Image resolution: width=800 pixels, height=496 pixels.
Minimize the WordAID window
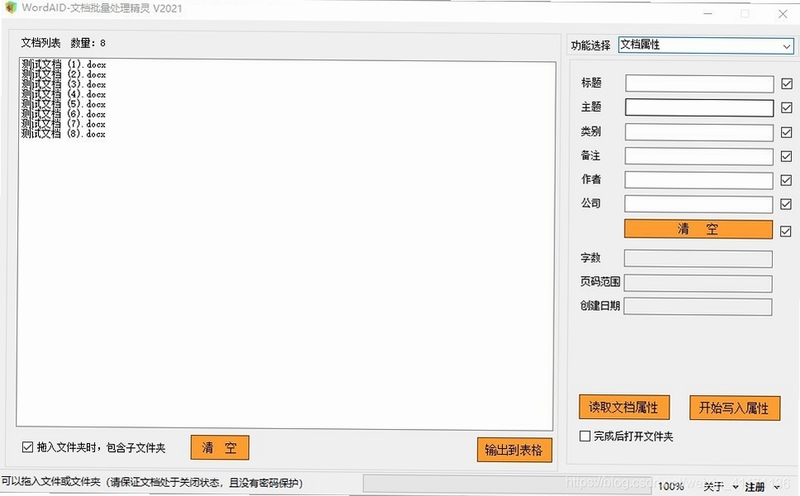click(708, 13)
